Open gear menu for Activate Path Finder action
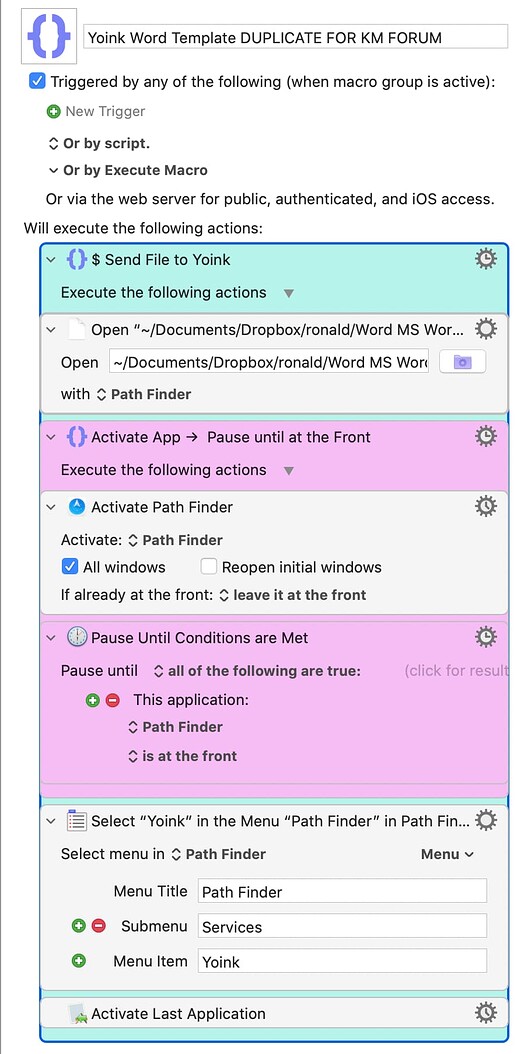The image size is (517, 1054). tap(485, 506)
